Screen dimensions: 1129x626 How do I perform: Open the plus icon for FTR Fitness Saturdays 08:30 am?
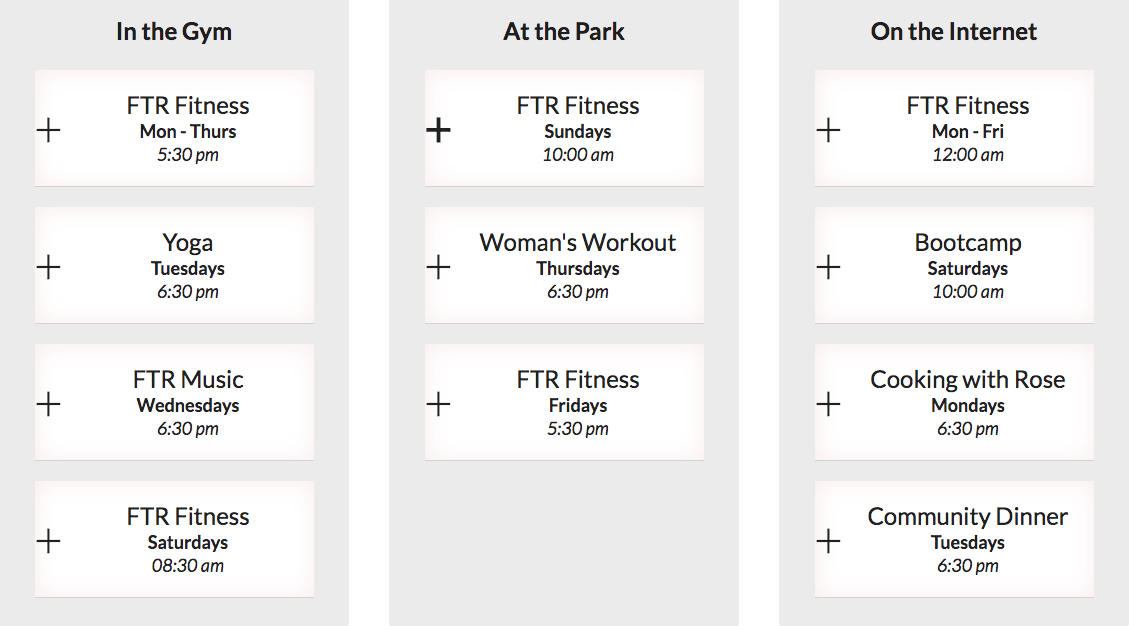click(48, 541)
